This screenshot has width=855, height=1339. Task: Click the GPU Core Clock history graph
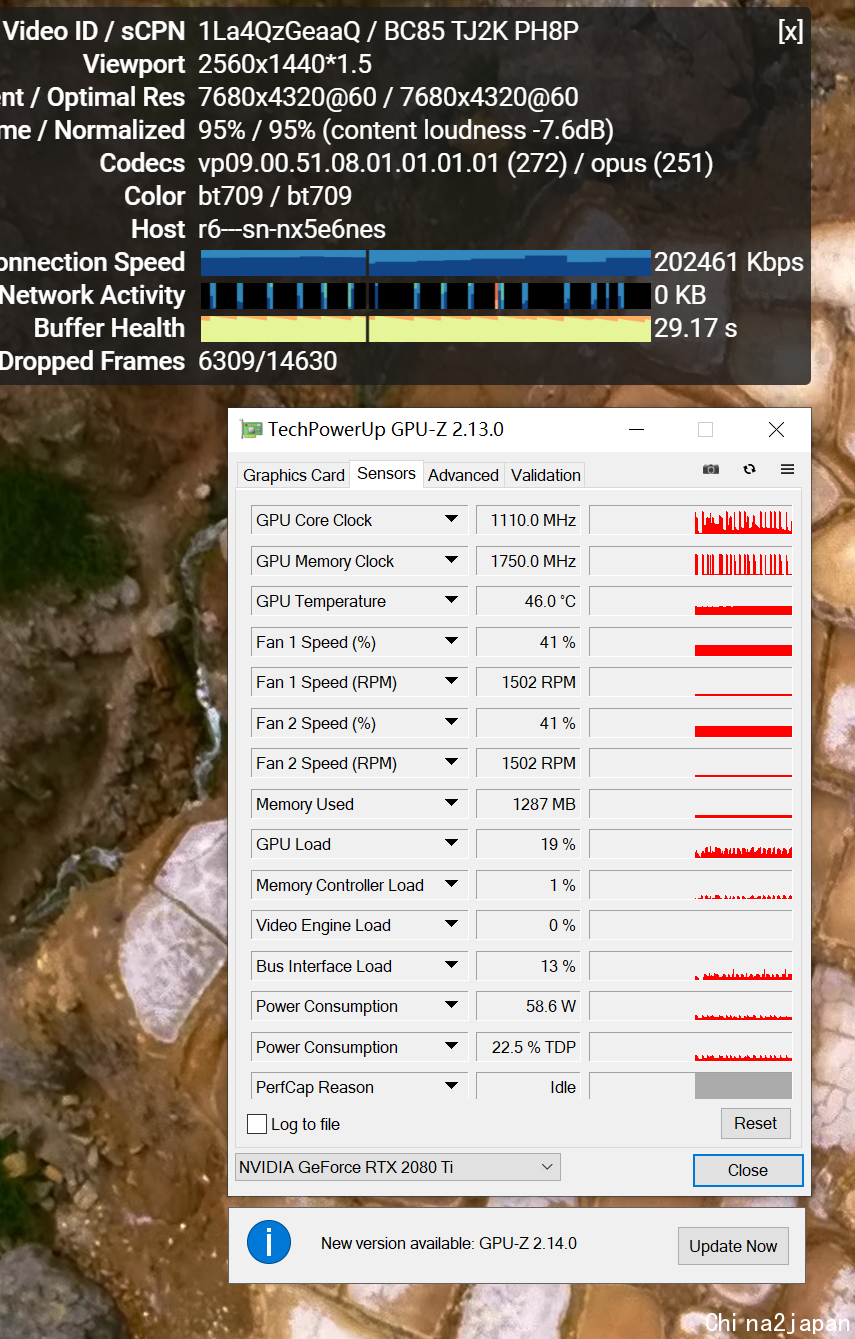tap(691, 520)
